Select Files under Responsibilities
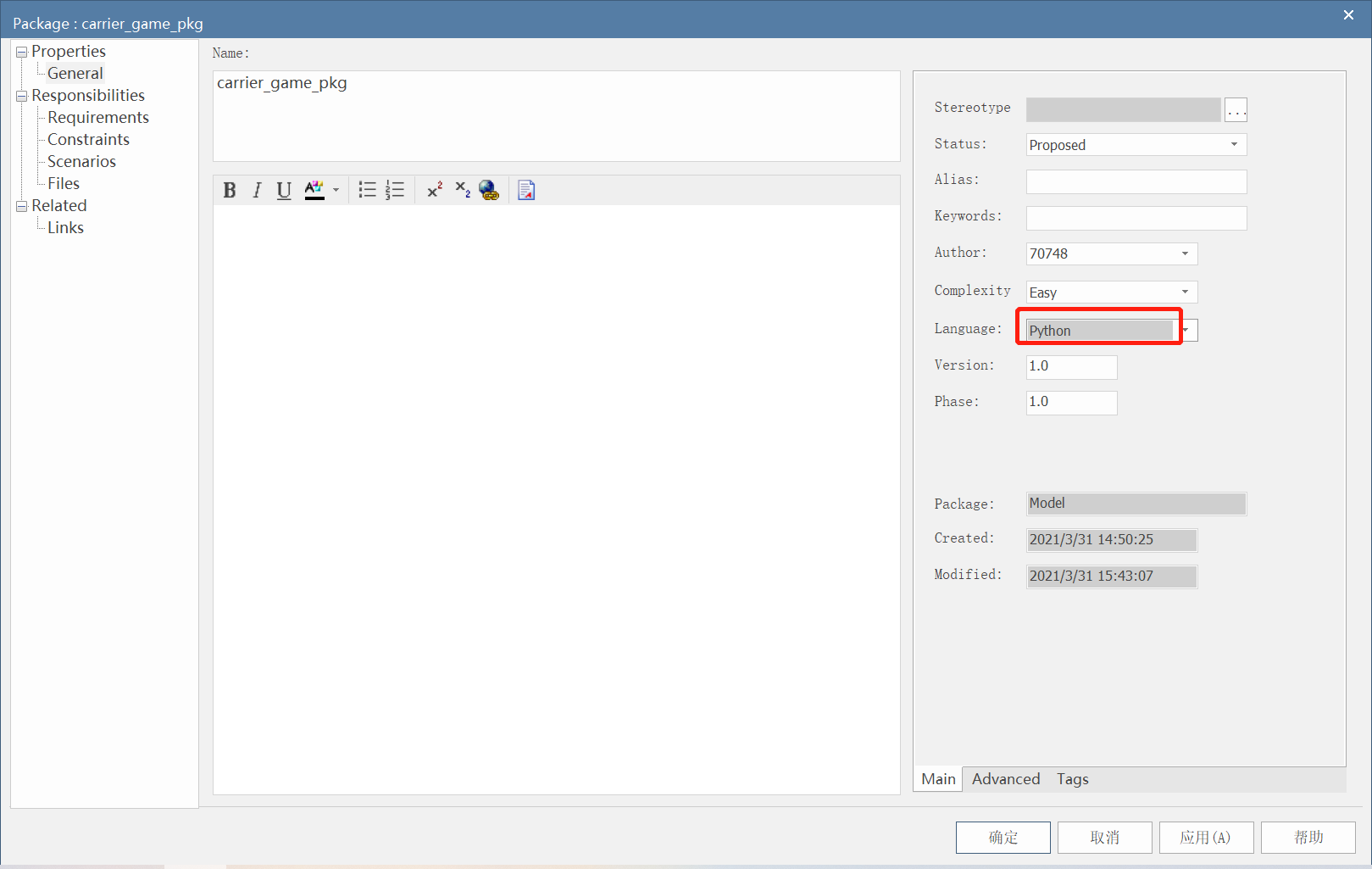This screenshot has width=1372, height=869. 64,184
